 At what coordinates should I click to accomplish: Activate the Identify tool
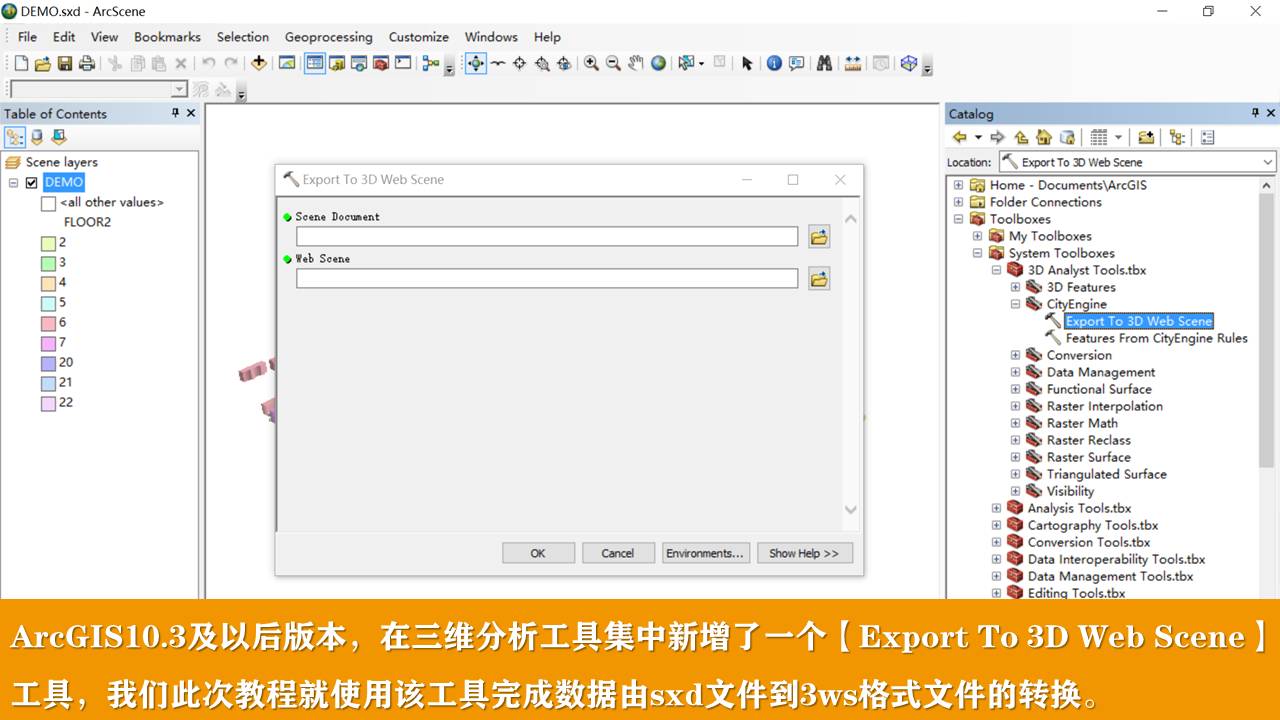click(x=774, y=63)
